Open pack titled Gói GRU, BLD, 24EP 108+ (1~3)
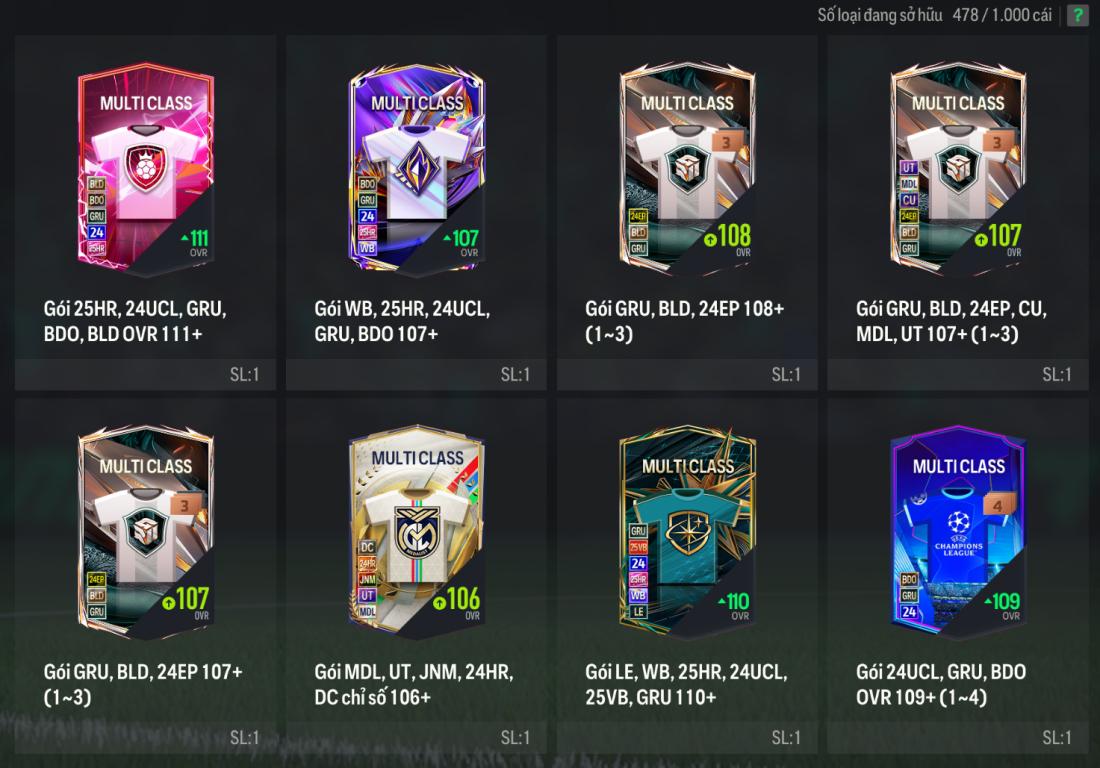 pyautogui.click(x=685, y=321)
